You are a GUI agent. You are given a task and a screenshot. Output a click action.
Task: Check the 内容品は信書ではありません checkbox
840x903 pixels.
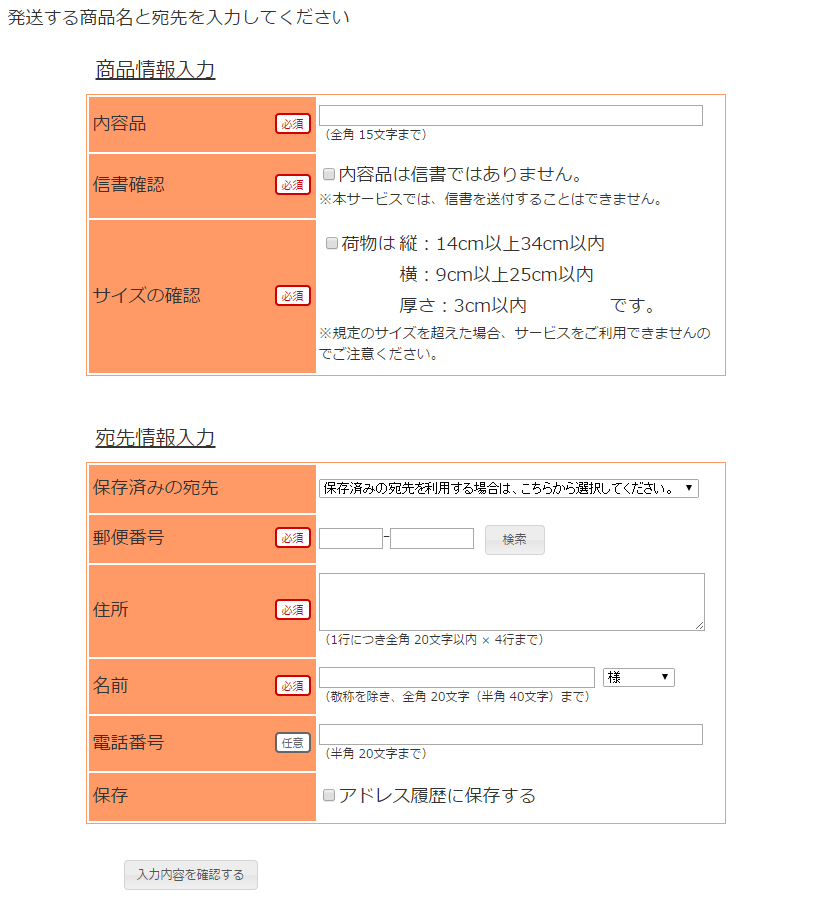click(x=329, y=174)
